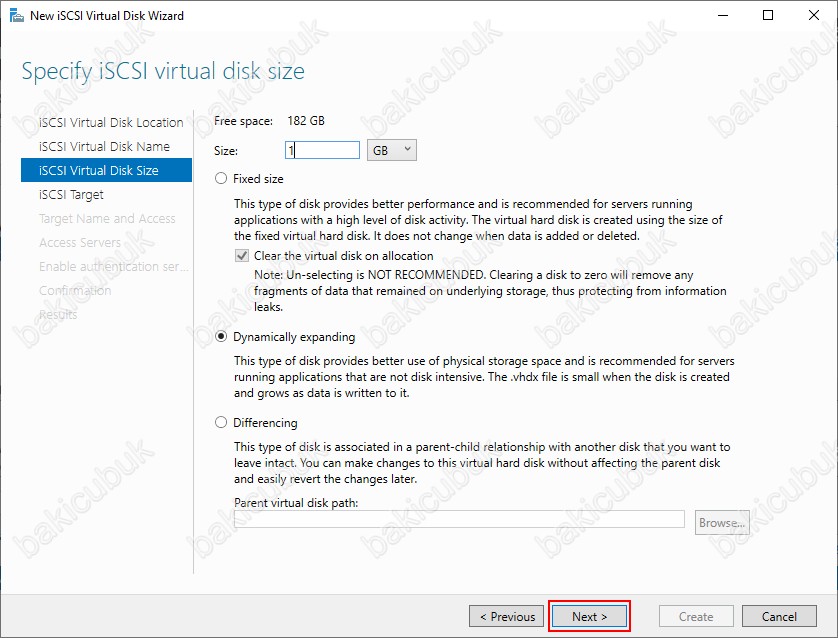Go to the iSCSI Target step
The image size is (838, 638).
point(71,194)
